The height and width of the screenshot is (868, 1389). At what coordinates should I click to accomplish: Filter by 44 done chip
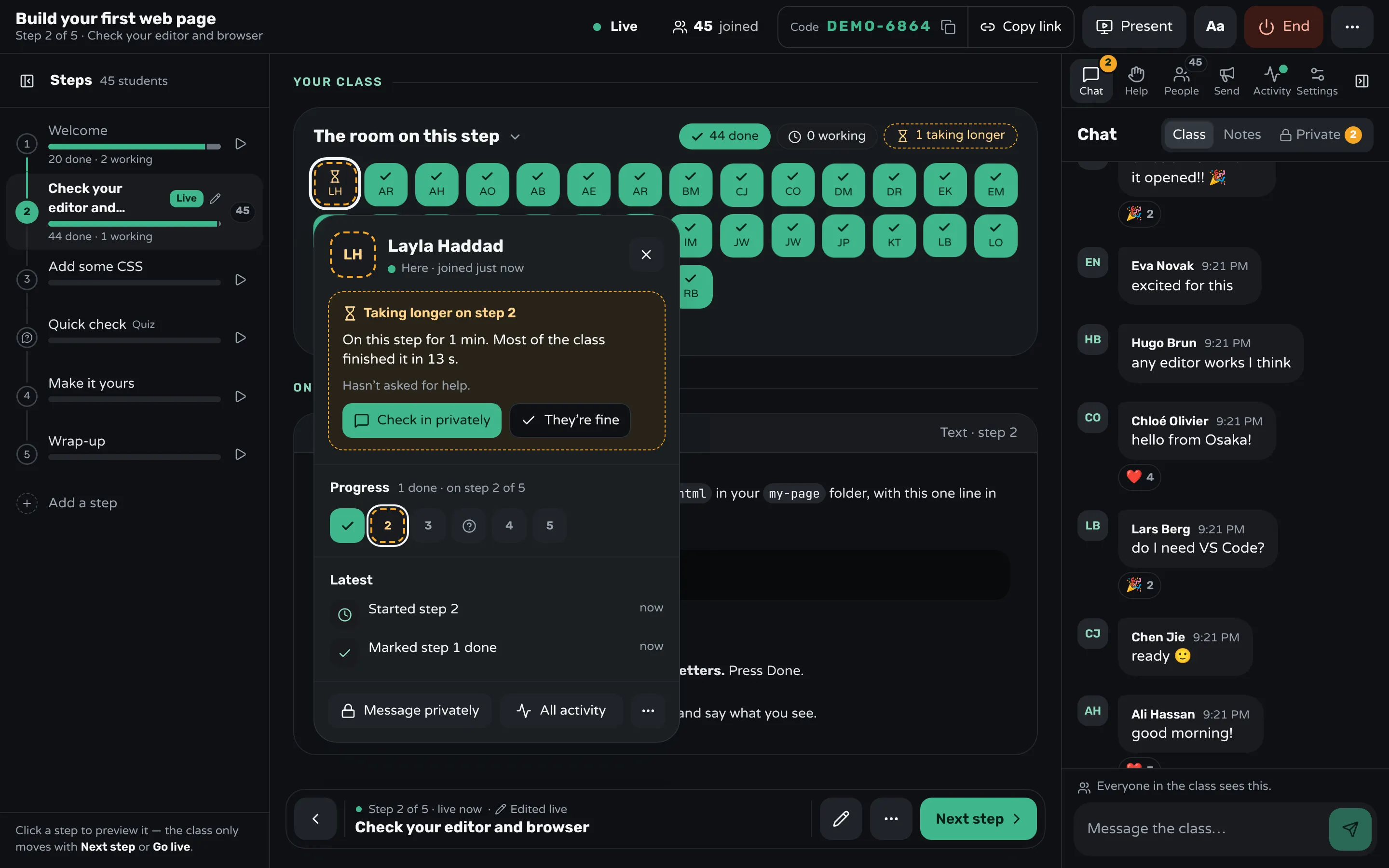click(724, 136)
